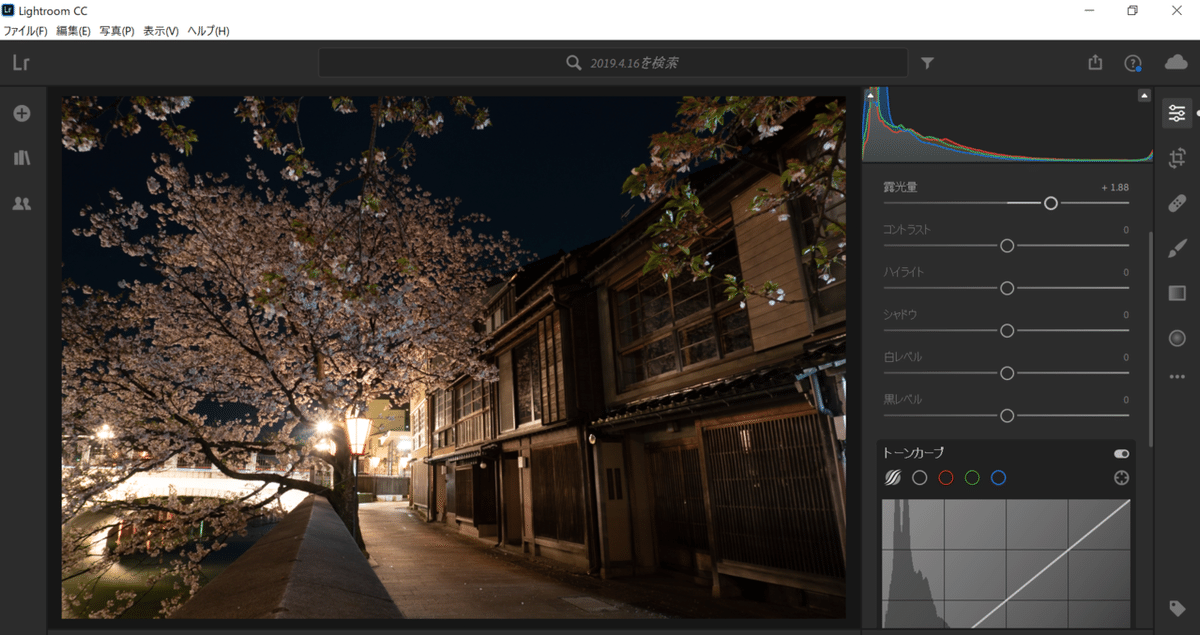Click the ハイライト slider handle
Viewport: 1200px width, 635px height.
point(1007,288)
